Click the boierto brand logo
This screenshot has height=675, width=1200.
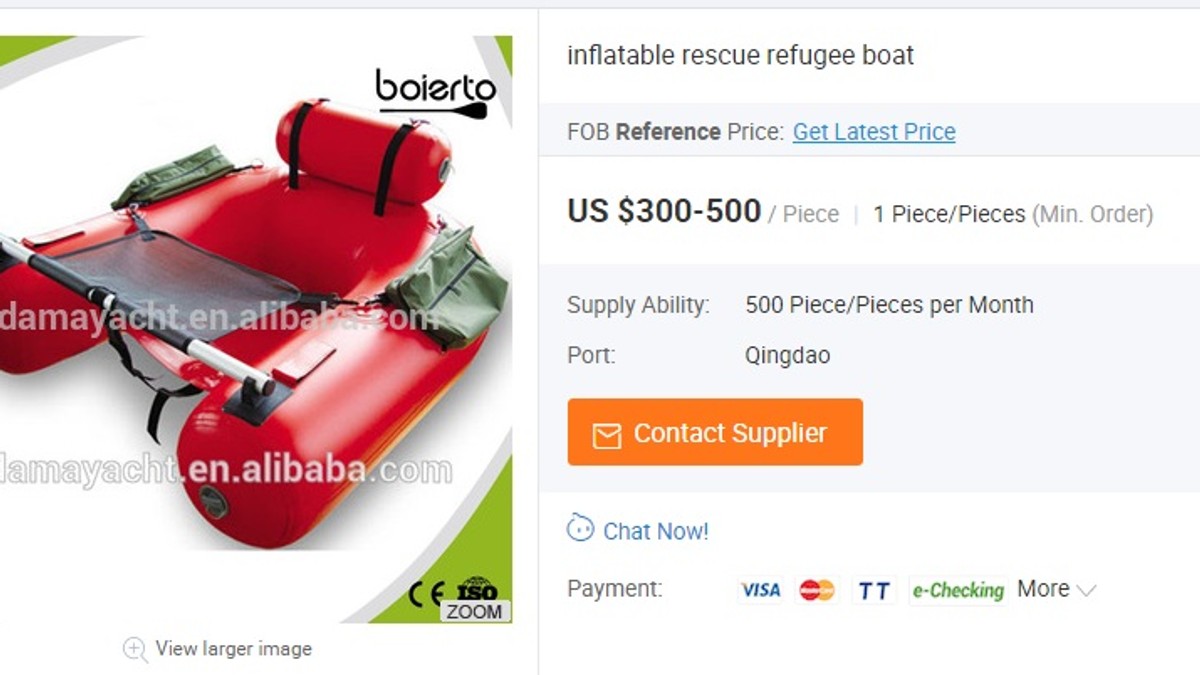click(435, 92)
